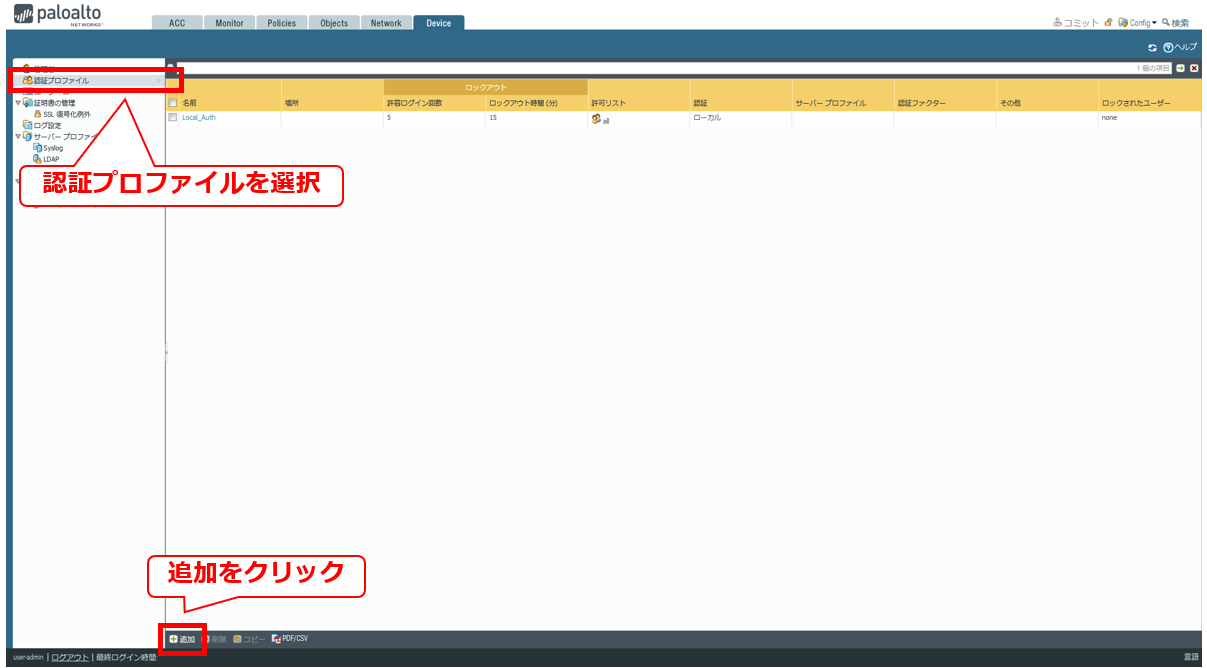Click the SSL 復号化例外 lock icon

coord(38,114)
